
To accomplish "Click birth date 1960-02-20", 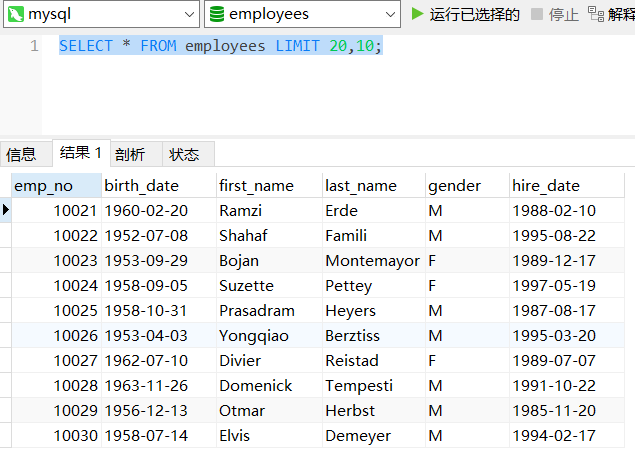I will pyautogui.click(x=146, y=211).
